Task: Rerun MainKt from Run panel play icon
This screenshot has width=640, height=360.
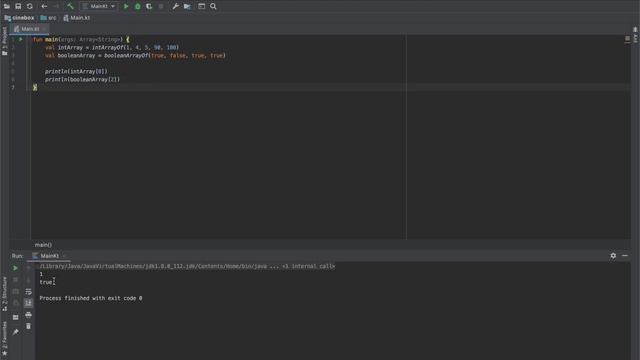Action: tap(15, 268)
